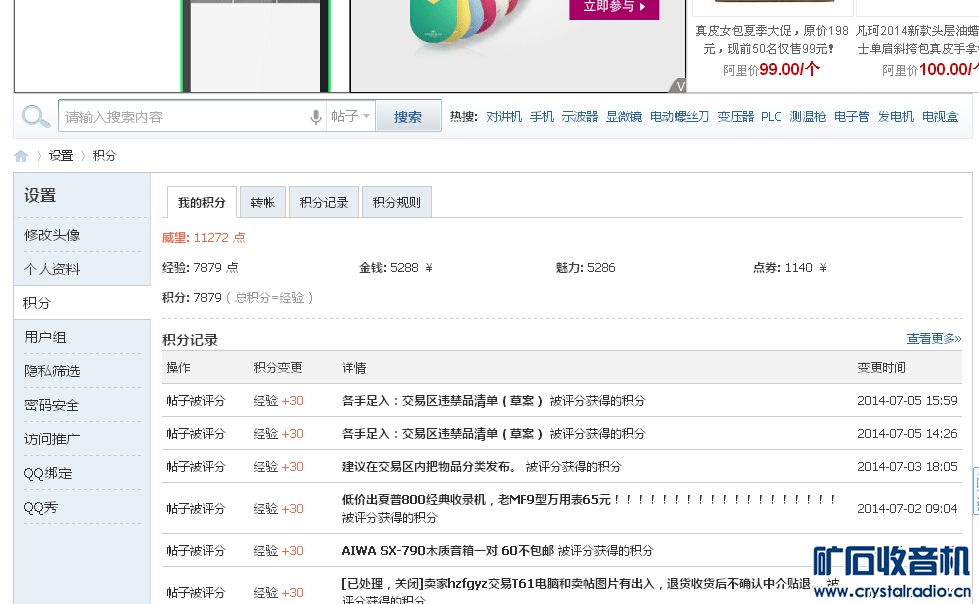Click the home breadcrumb icon

pyautogui.click(x=21, y=156)
